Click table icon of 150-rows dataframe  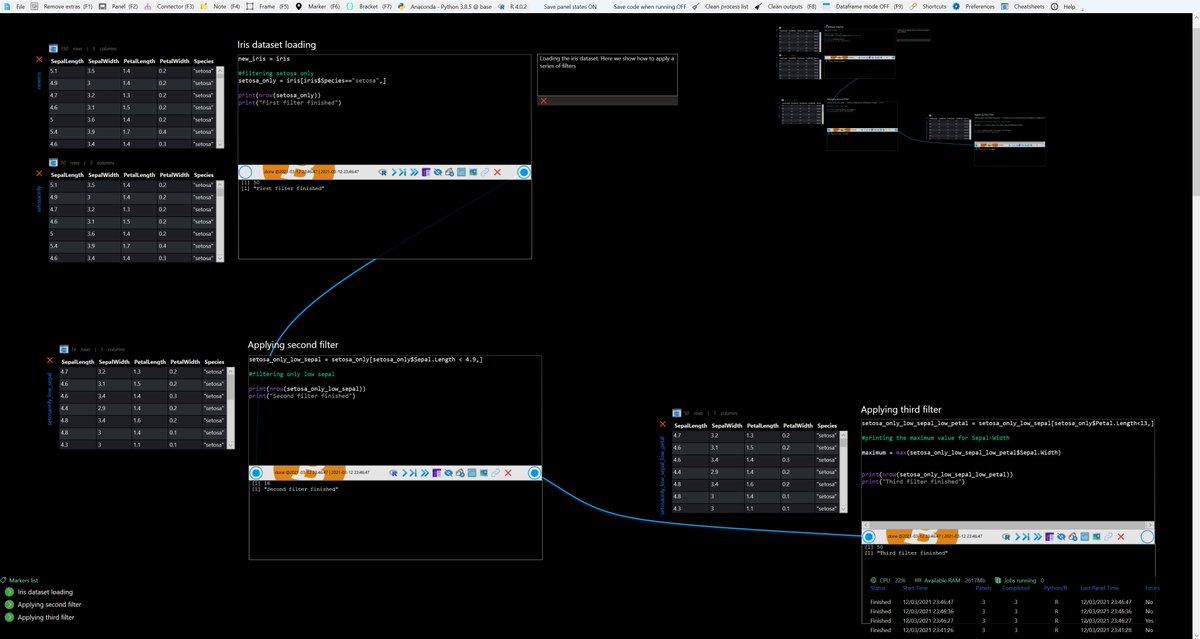tap(52, 48)
